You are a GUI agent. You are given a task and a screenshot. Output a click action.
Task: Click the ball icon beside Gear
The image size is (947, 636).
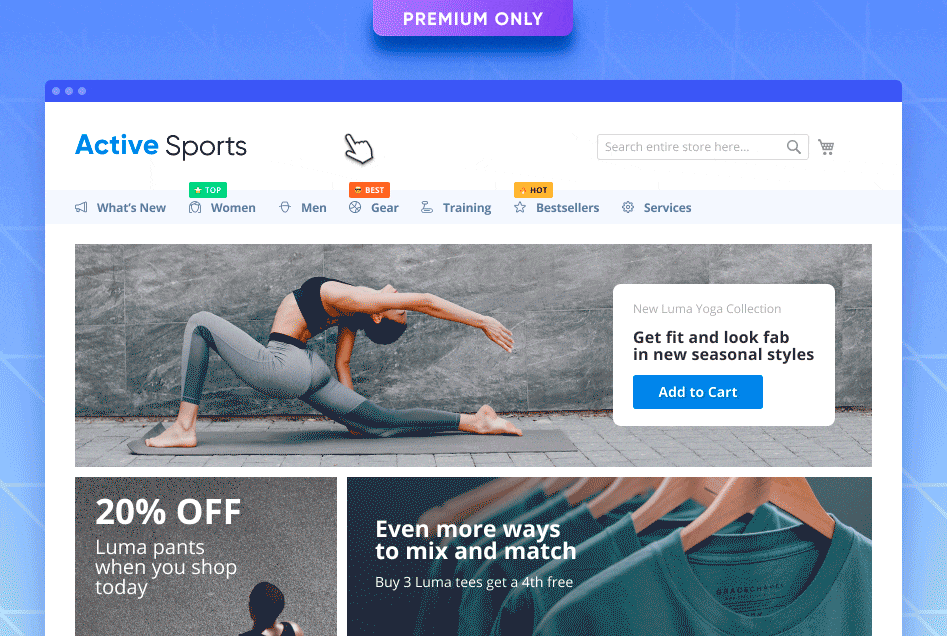pos(355,207)
